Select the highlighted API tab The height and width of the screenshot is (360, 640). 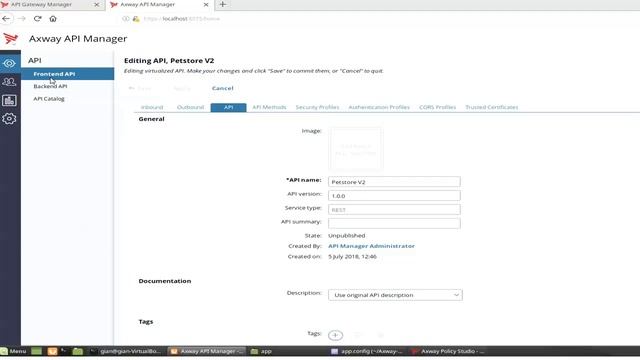(x=229, y=107)
